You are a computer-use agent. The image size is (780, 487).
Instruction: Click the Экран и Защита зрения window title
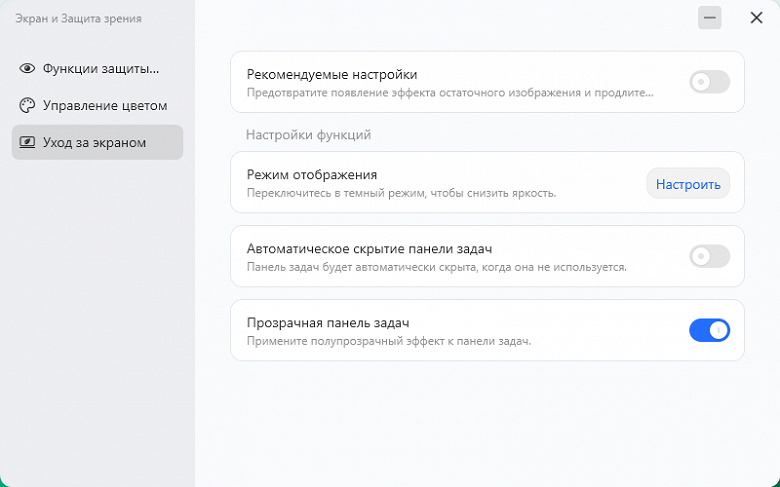pyautogui.click(x=78, y=18)
